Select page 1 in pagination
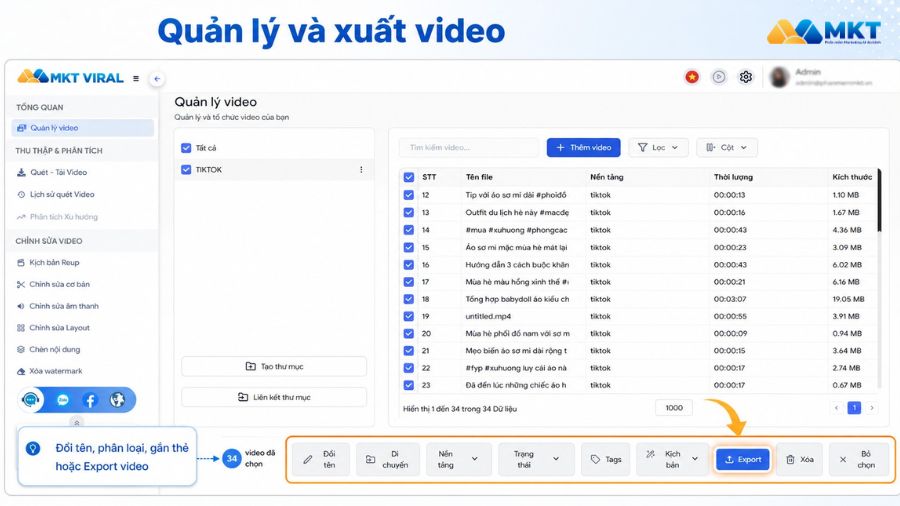The image size is (900, 506). pyautogui.click(x=854, y=408)
